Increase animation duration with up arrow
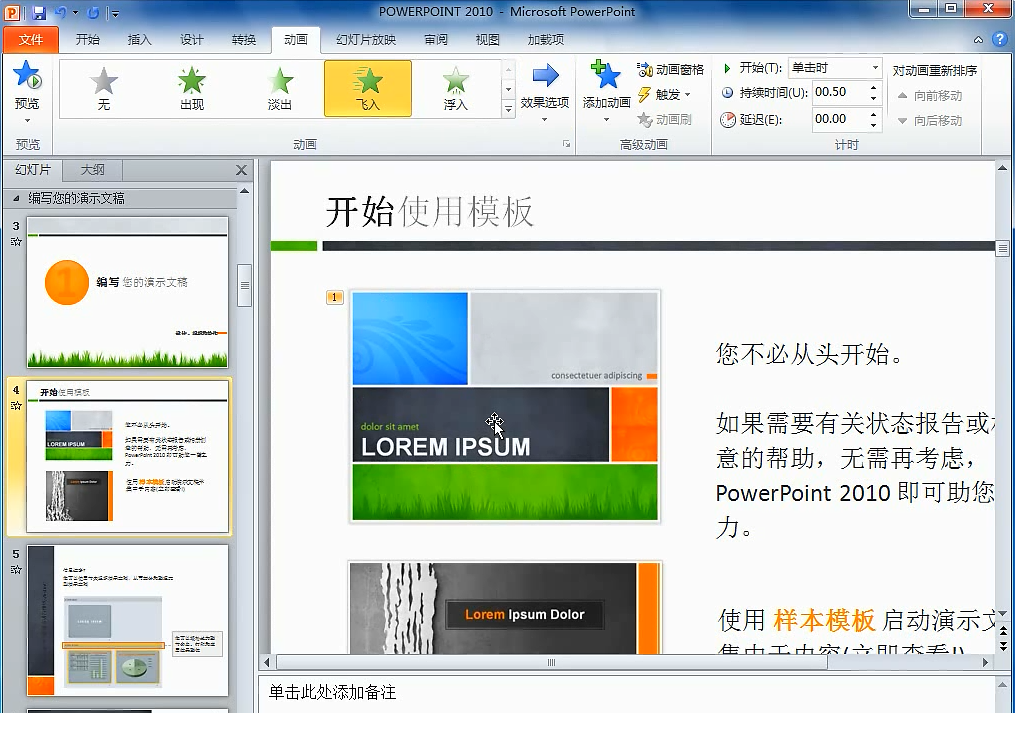 (x=873, y=87)
